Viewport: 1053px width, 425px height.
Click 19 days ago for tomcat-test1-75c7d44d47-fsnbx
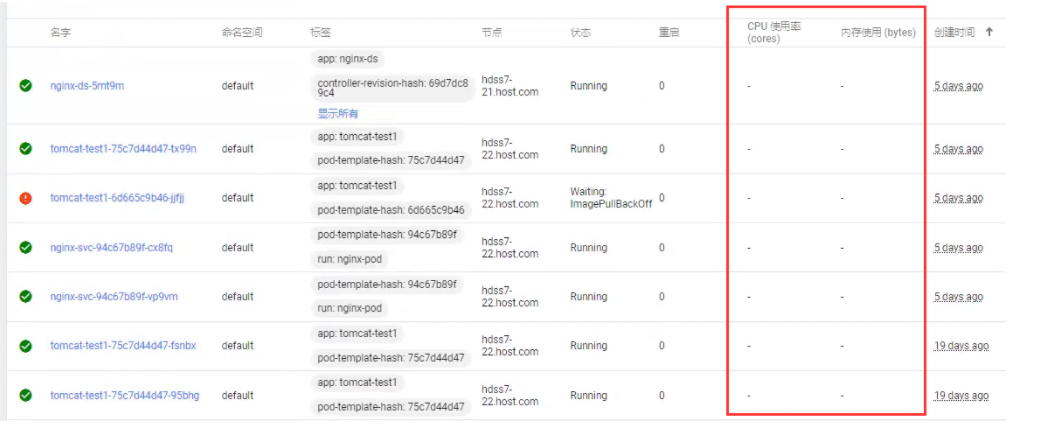click(x=961, y=346)
